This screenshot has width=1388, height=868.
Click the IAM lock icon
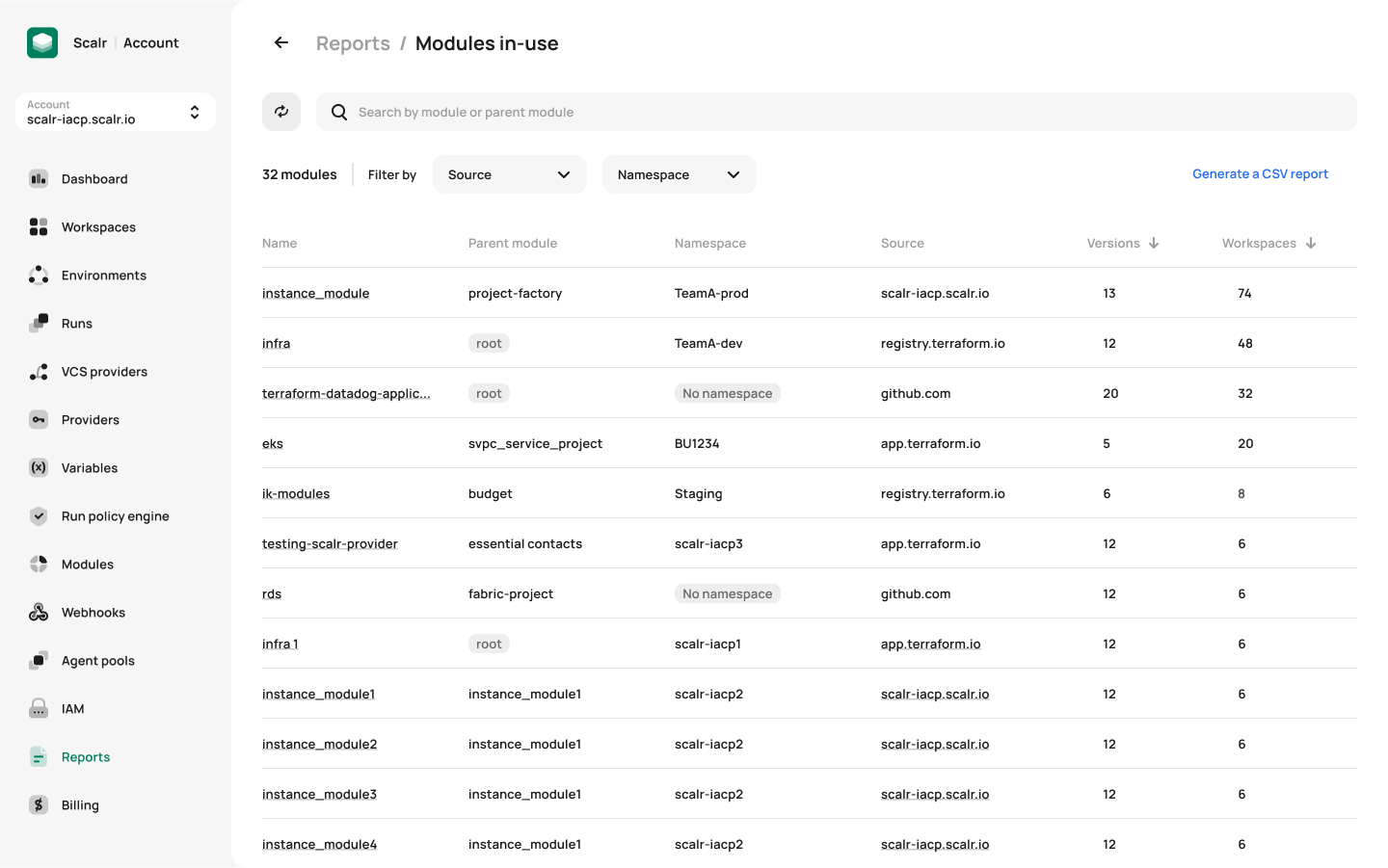pos(39,708)
